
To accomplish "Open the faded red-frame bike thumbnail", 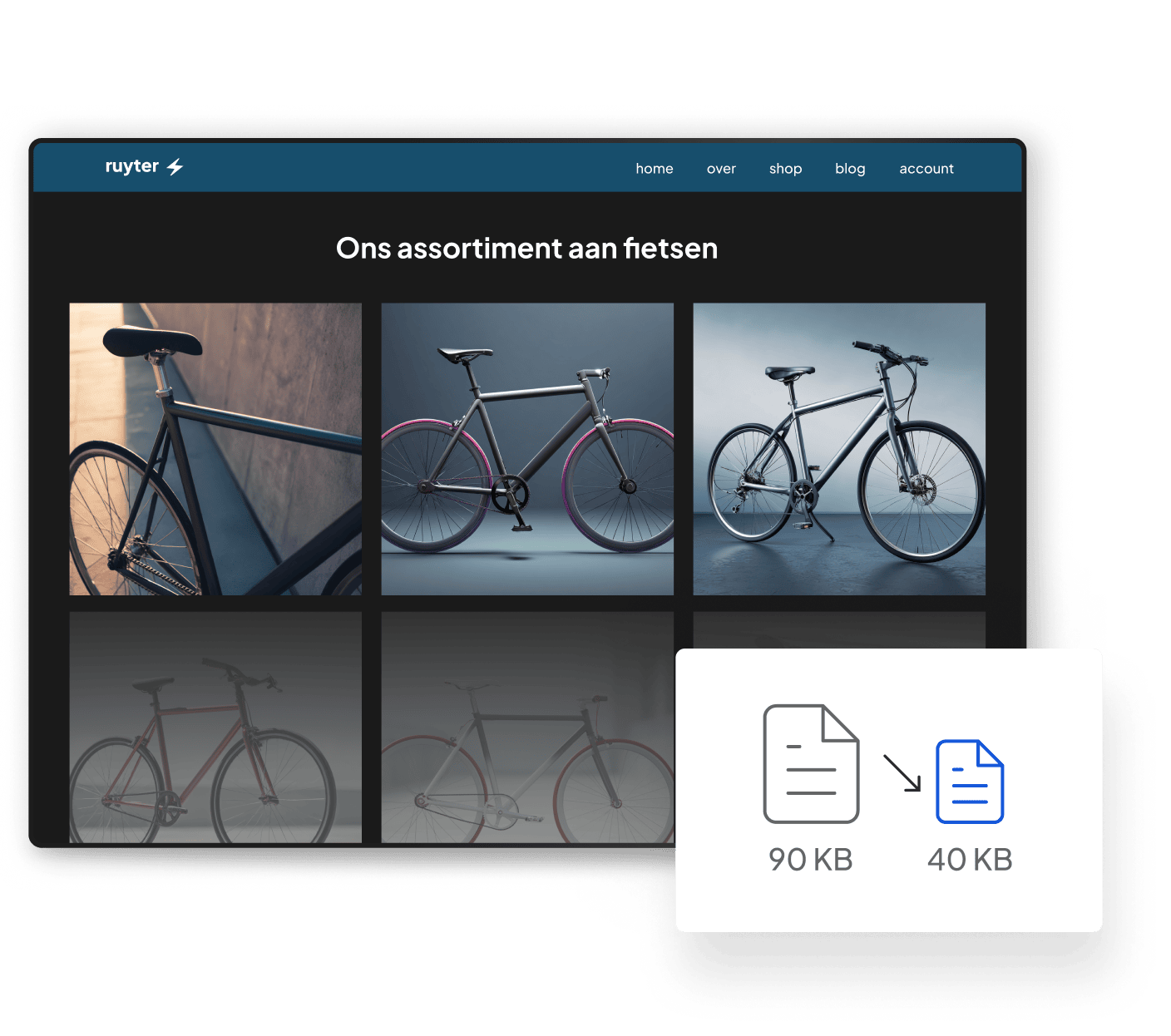I will tap(215, 728).
